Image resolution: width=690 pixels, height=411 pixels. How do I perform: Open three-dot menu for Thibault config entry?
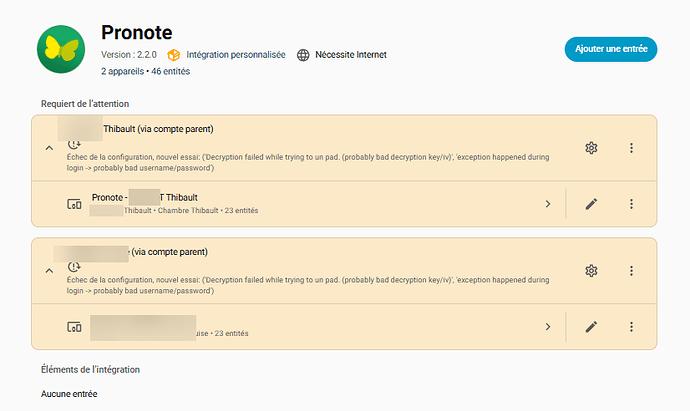(631, 148)
